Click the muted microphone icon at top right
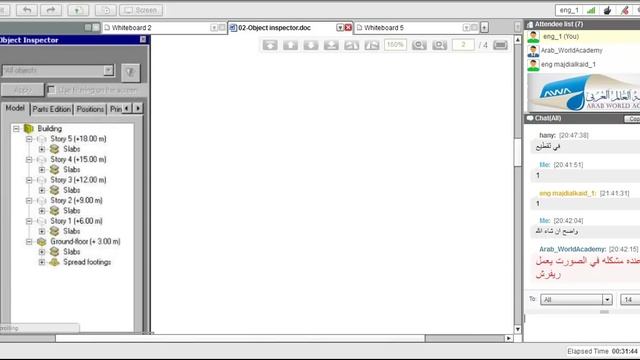 [625, 10]
